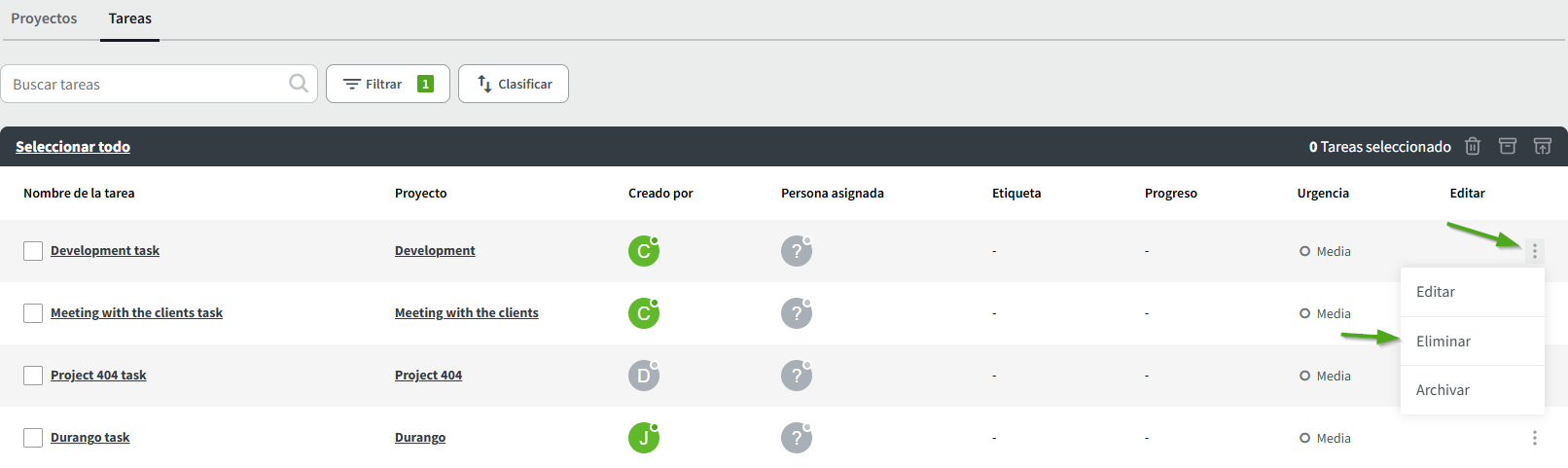Toggle the three-dot menu on Development task
This screenshot has width=1568, height=468.
(x=1535, y=251)
